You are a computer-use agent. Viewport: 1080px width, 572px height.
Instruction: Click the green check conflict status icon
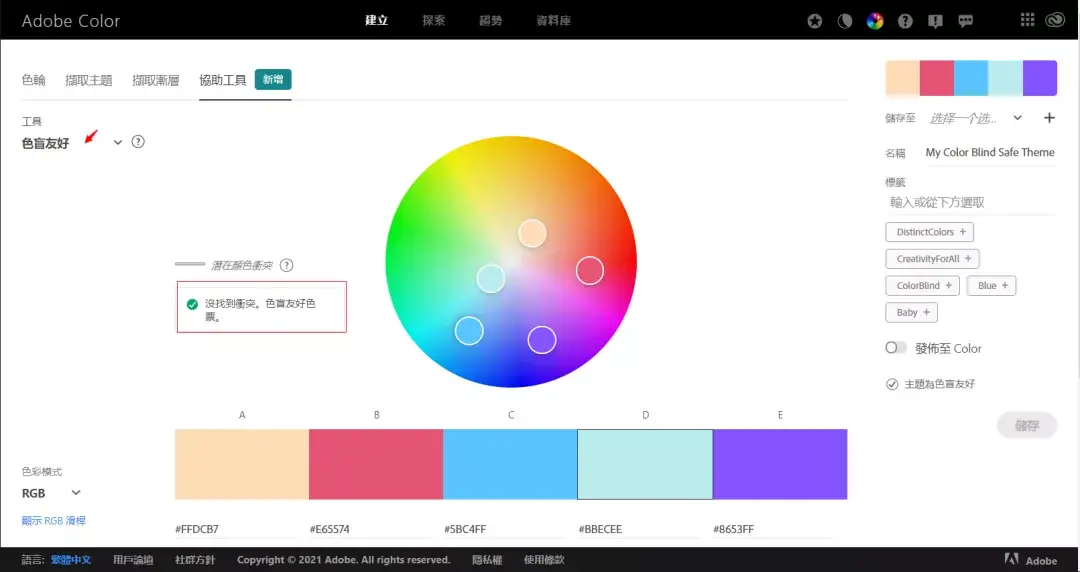[192, 304]
